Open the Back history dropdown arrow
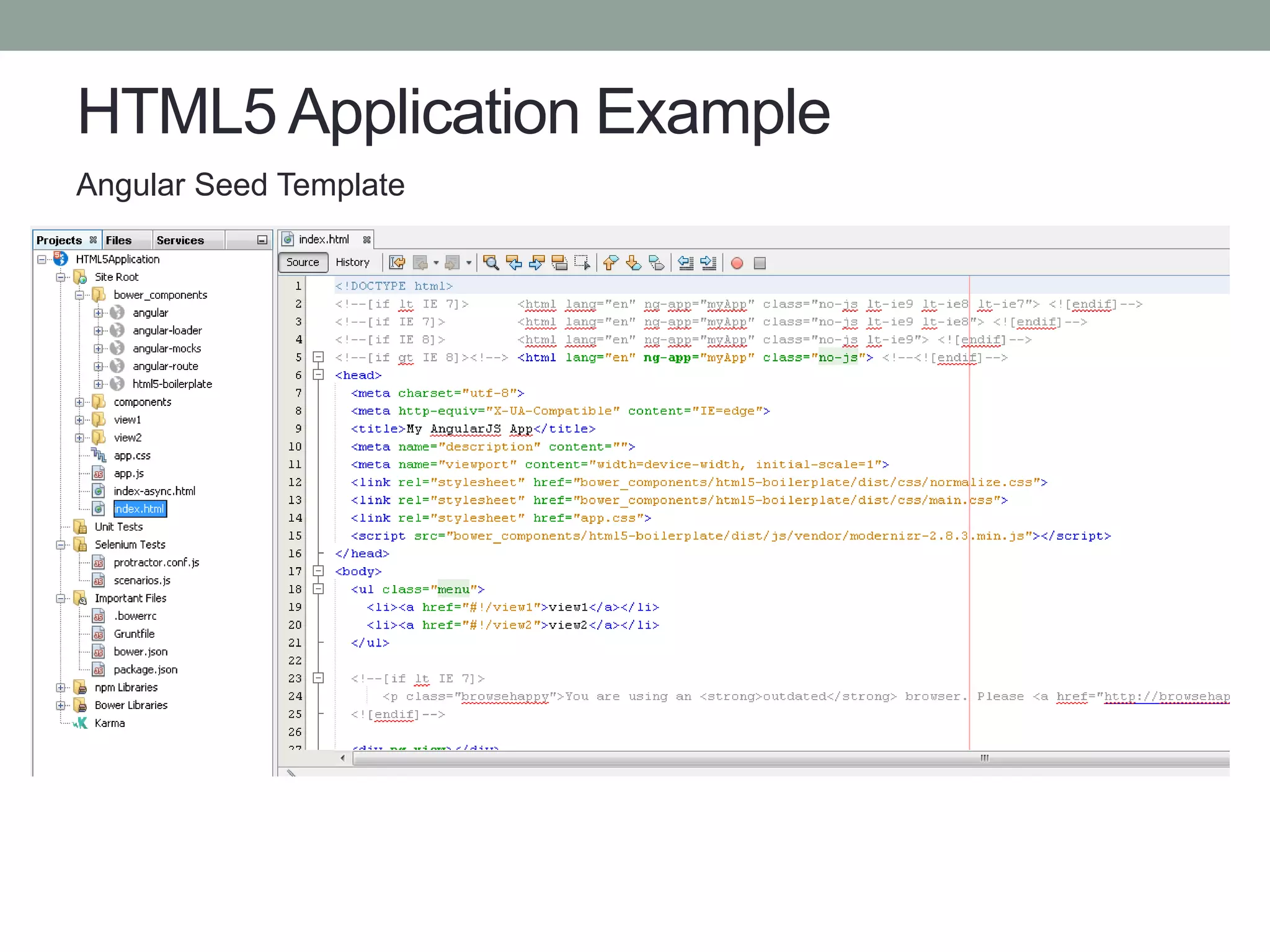This screenshot has height=952, width=1270. tap(436, 263)
